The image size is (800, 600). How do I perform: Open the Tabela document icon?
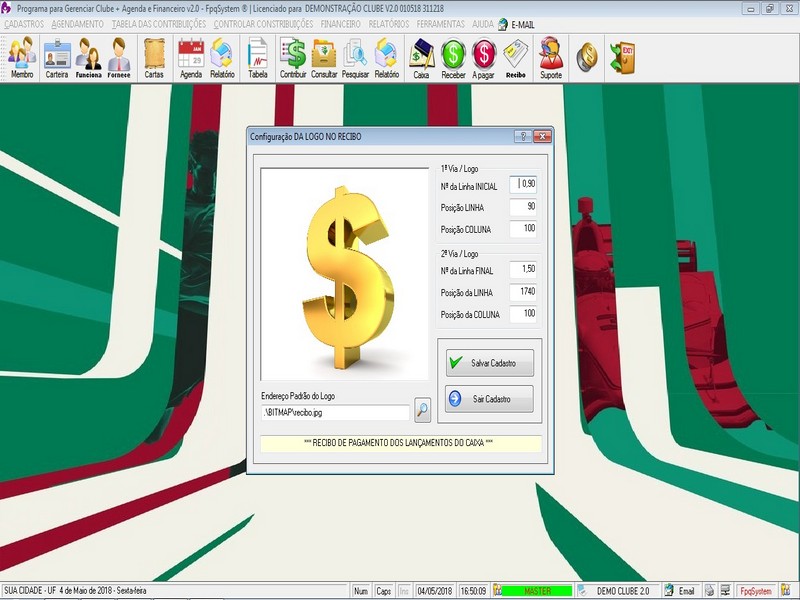pyautogui.click(x=258, y=58)
